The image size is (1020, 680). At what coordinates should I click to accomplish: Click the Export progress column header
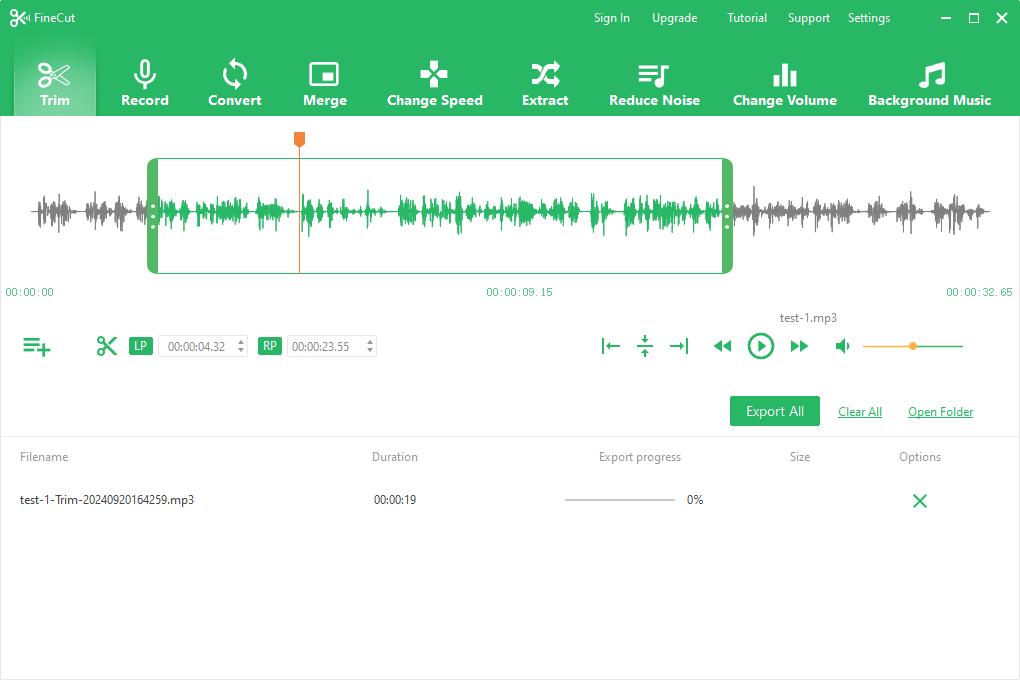point(640,457)
